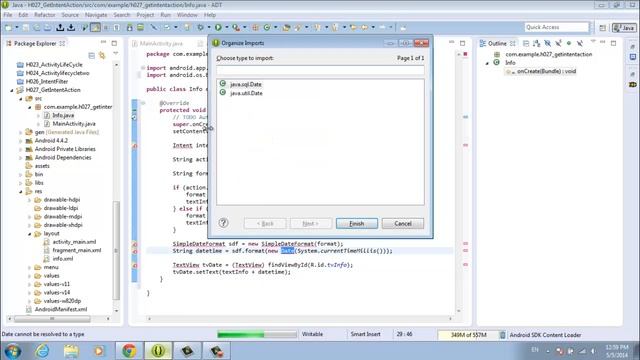640x360 pixels.
Task: Click the green progress bar in status bar
Action: click(257, 335)
